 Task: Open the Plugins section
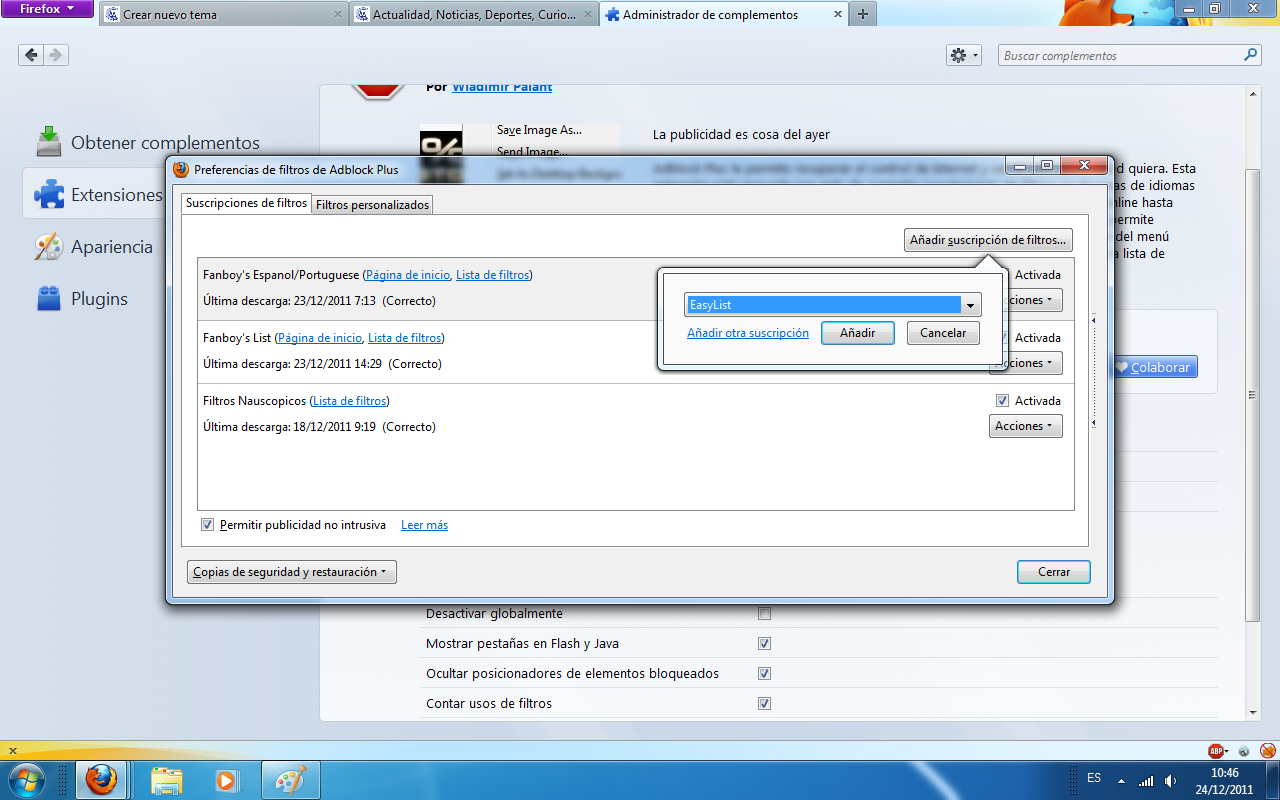[x=82, y=299]
